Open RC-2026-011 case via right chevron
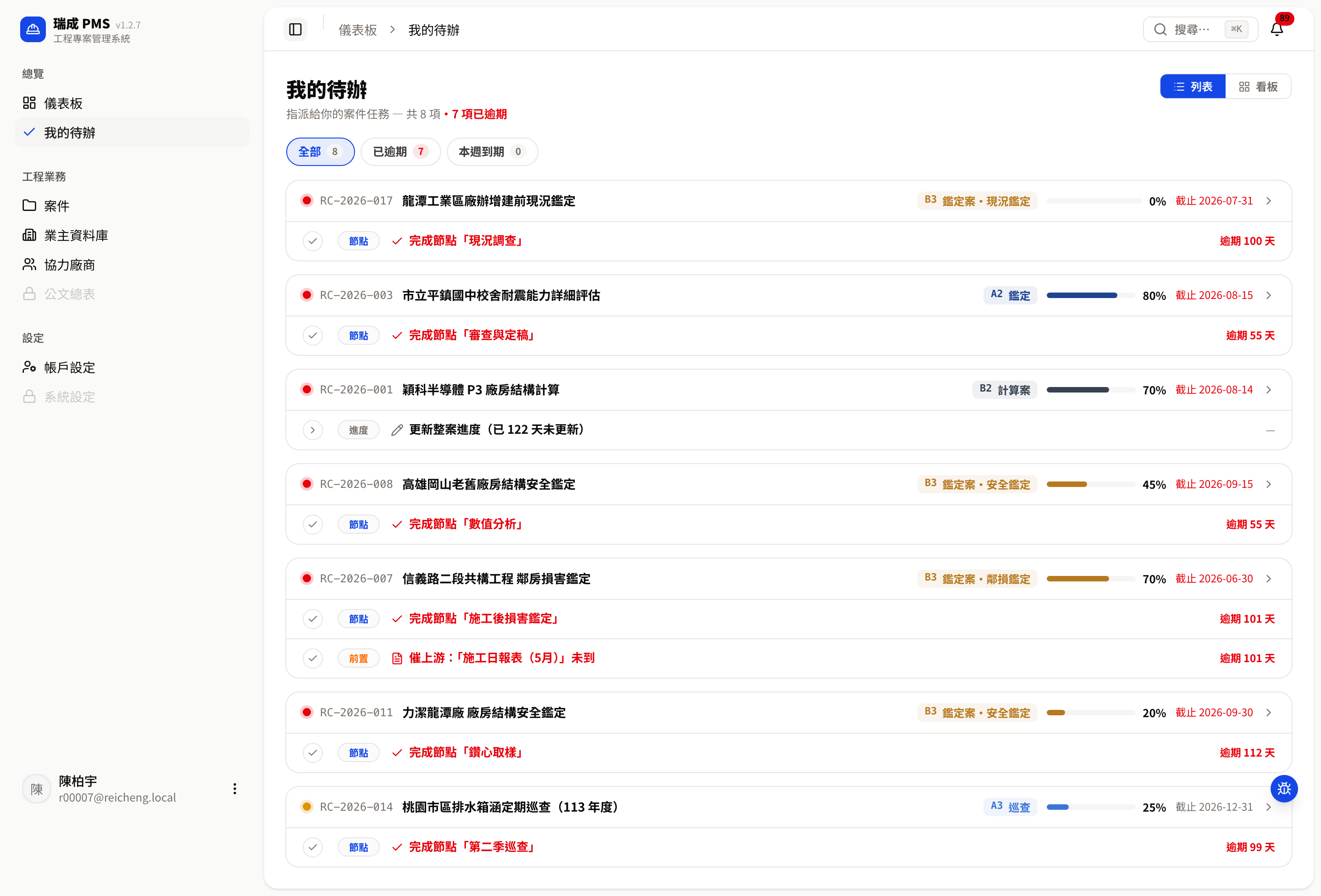The width and height of the screenshot is (1321, 896). pos(1269,713)
